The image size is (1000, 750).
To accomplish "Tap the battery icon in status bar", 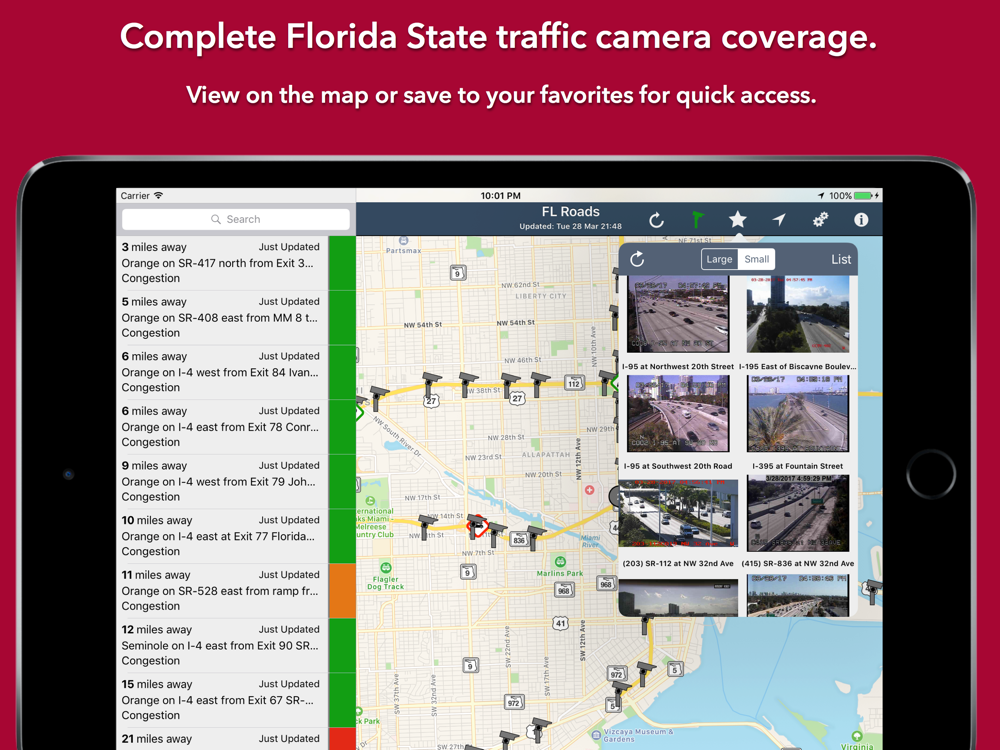I will pos(864,195).
